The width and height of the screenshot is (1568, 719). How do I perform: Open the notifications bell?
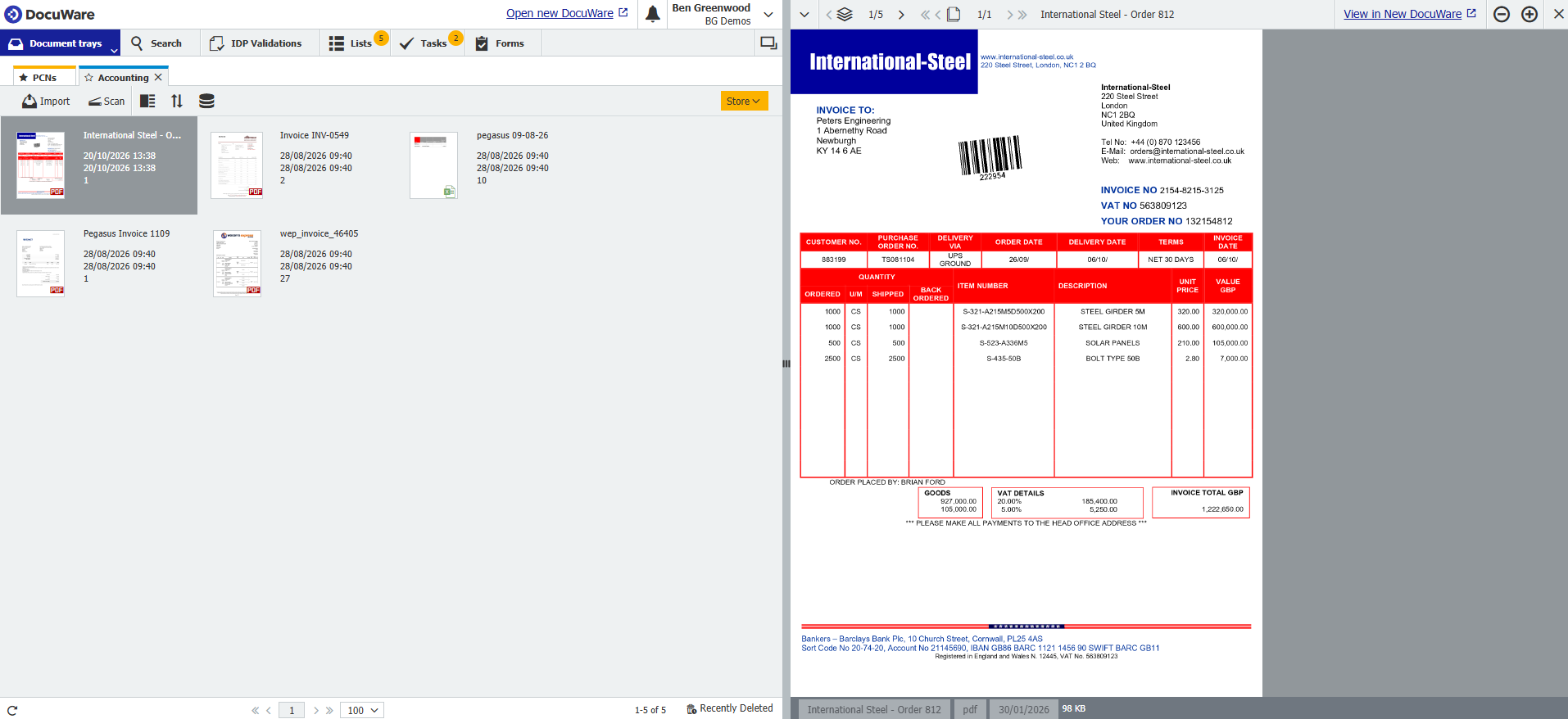coord(652,14)
